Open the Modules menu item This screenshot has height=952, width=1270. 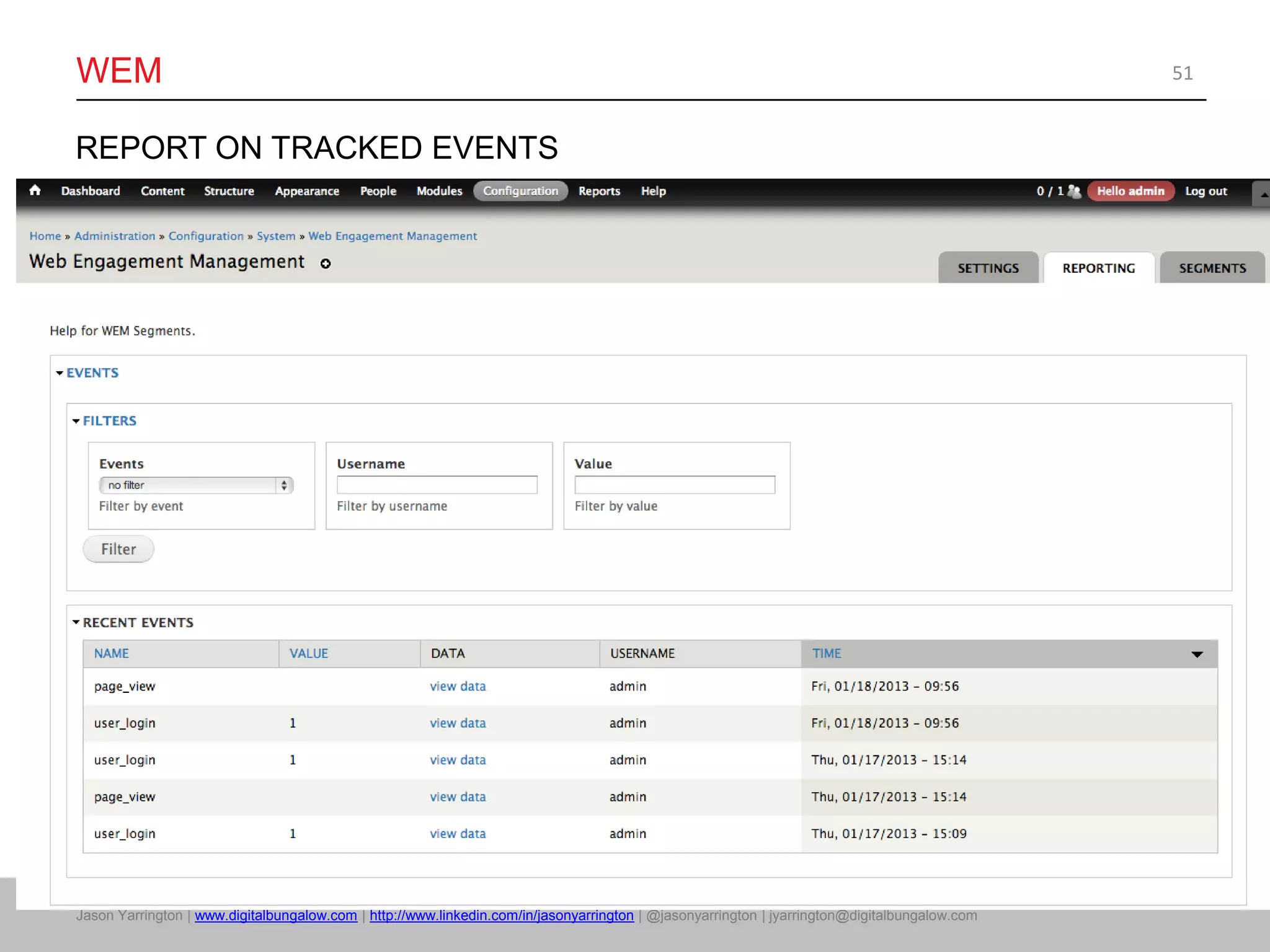coord(439,191)
